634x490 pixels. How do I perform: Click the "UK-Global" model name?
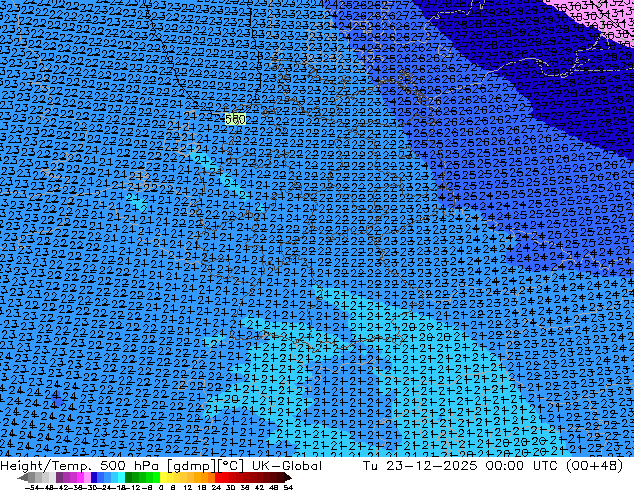point(287,466)
